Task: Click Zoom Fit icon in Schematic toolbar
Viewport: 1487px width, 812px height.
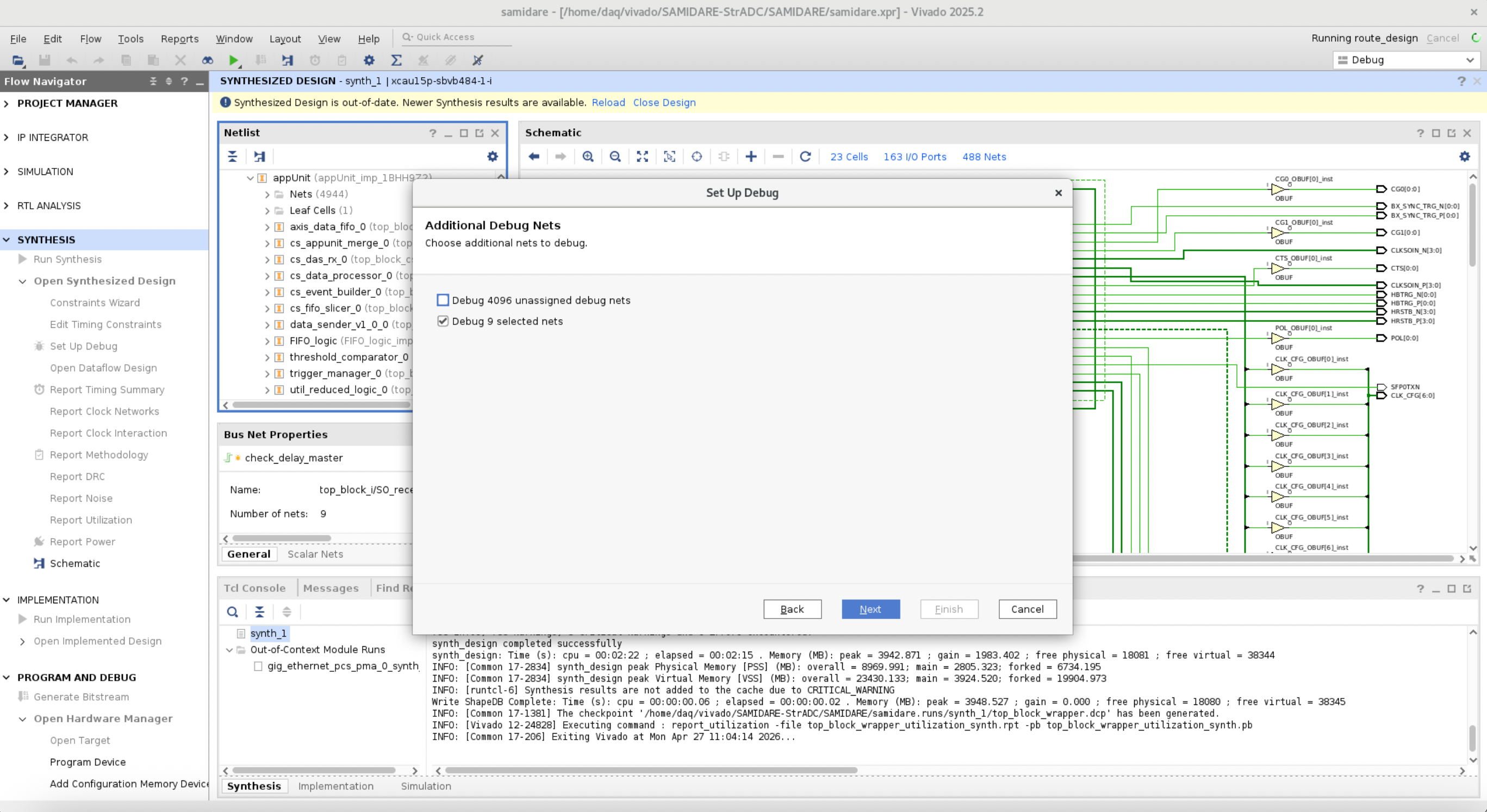Action: tap(642, 157)
